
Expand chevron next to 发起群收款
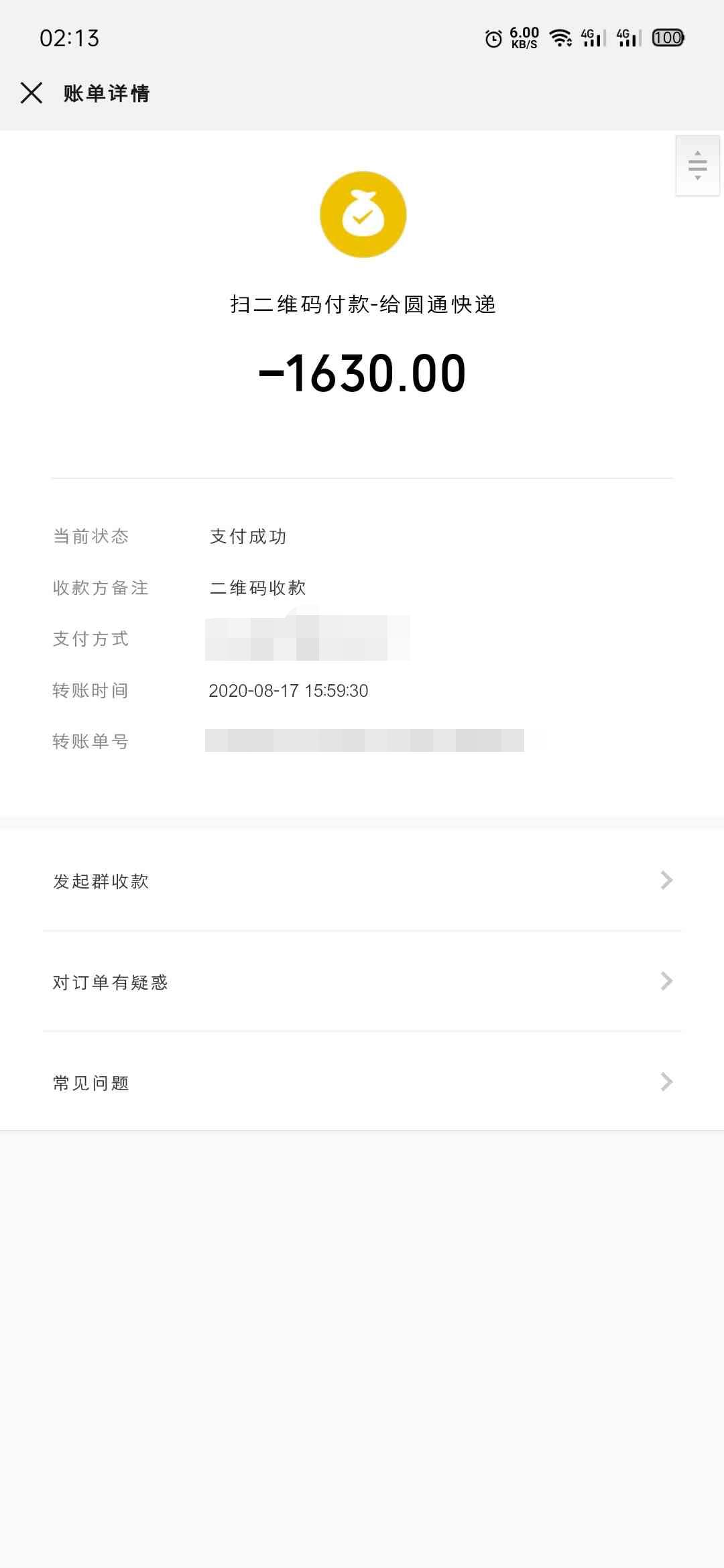(666, 880)
